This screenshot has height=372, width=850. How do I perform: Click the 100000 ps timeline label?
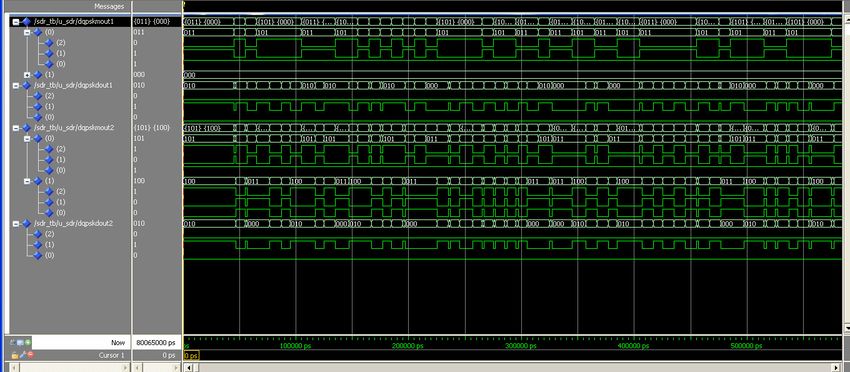[295, 346]
